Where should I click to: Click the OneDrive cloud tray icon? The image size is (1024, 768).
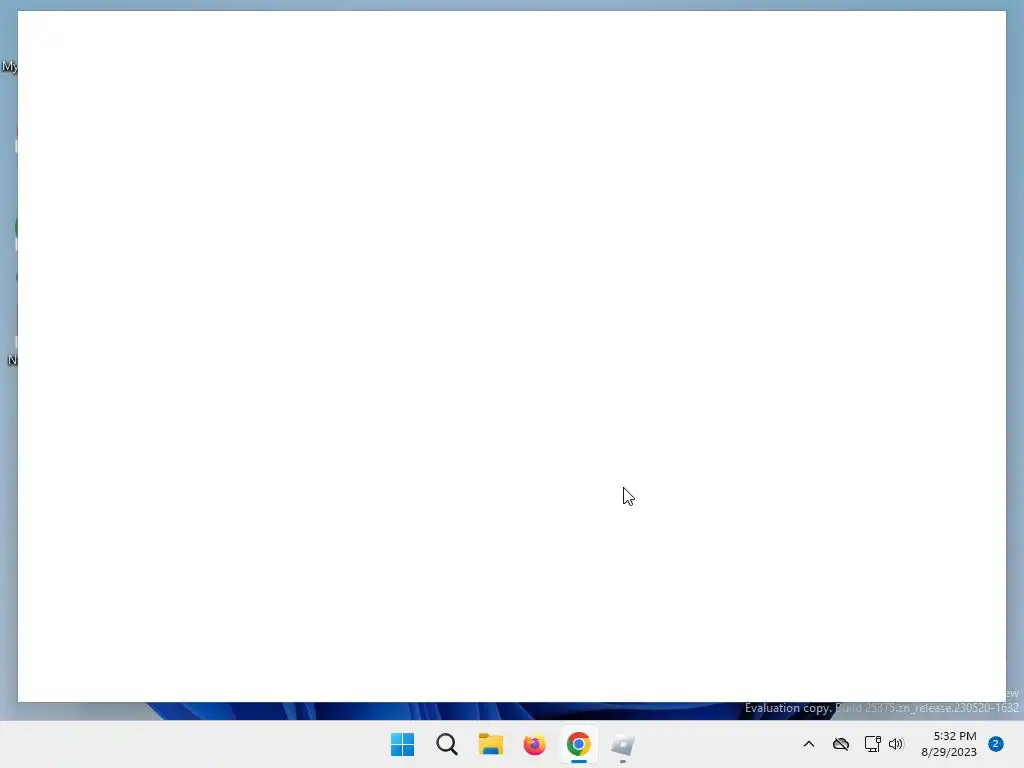[841, 744]
